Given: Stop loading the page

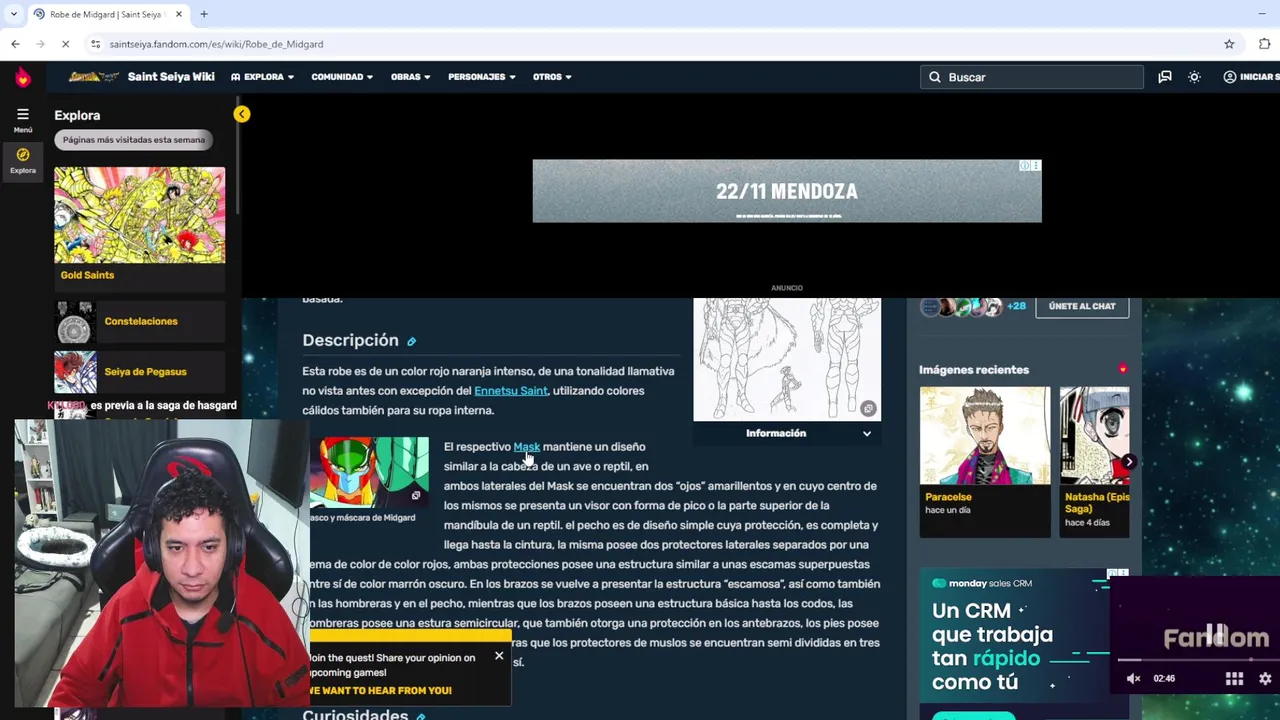Looking at the screenshot, I should click(x=65, y=44).
